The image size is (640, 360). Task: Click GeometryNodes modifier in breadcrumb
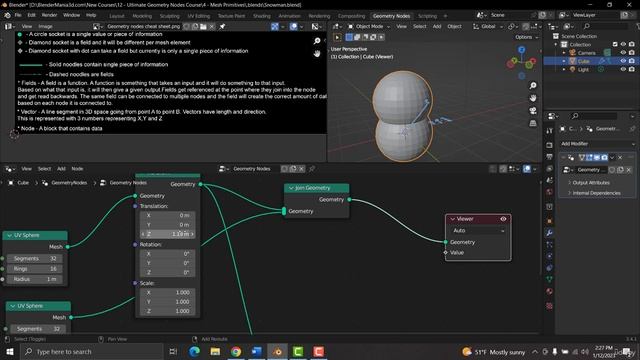point(69,183)
